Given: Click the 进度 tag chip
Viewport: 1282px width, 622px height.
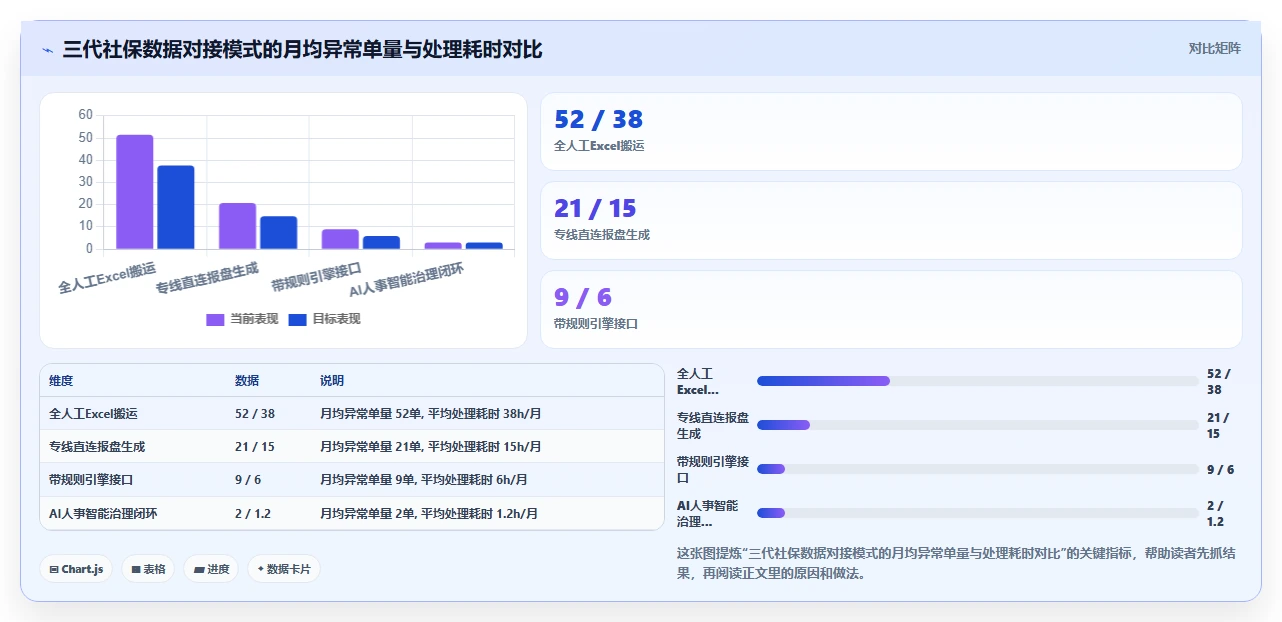Looking at the screenshot, I should 211,569.
